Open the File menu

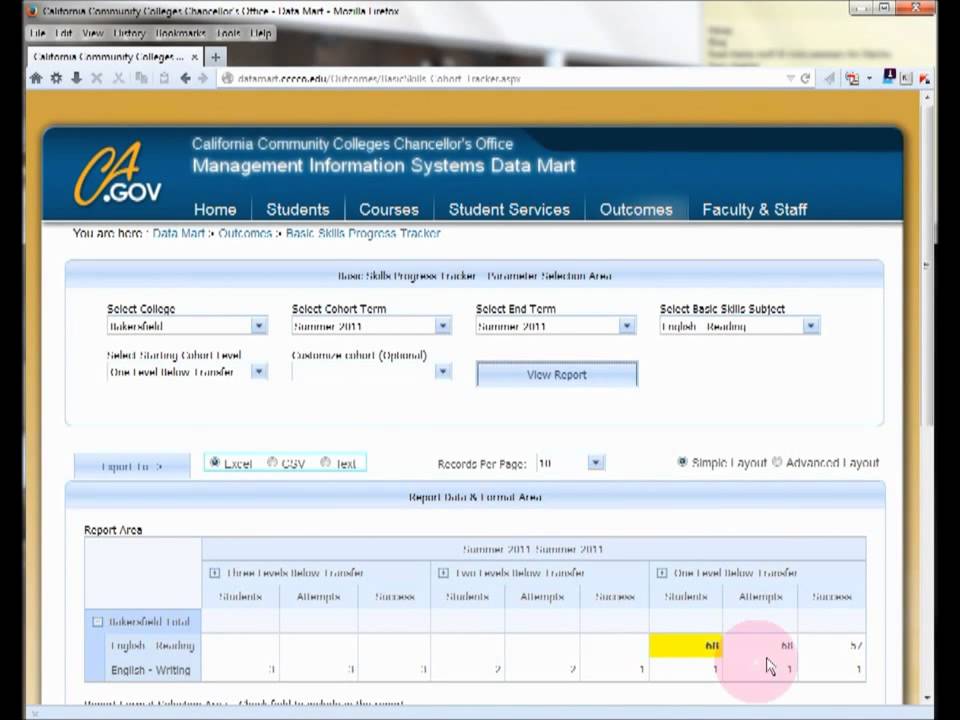[37, 33]
